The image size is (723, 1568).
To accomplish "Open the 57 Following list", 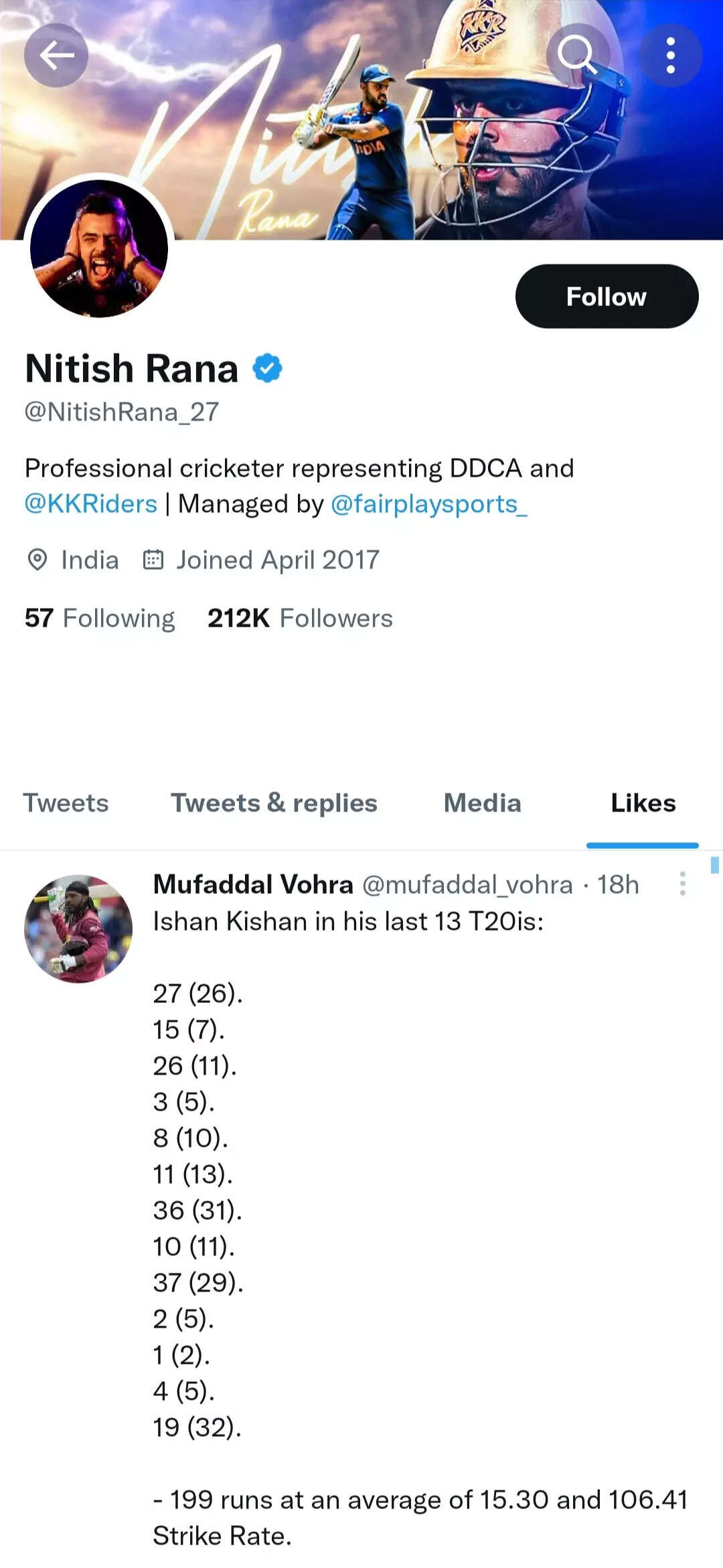I will [x=98, y=617].
